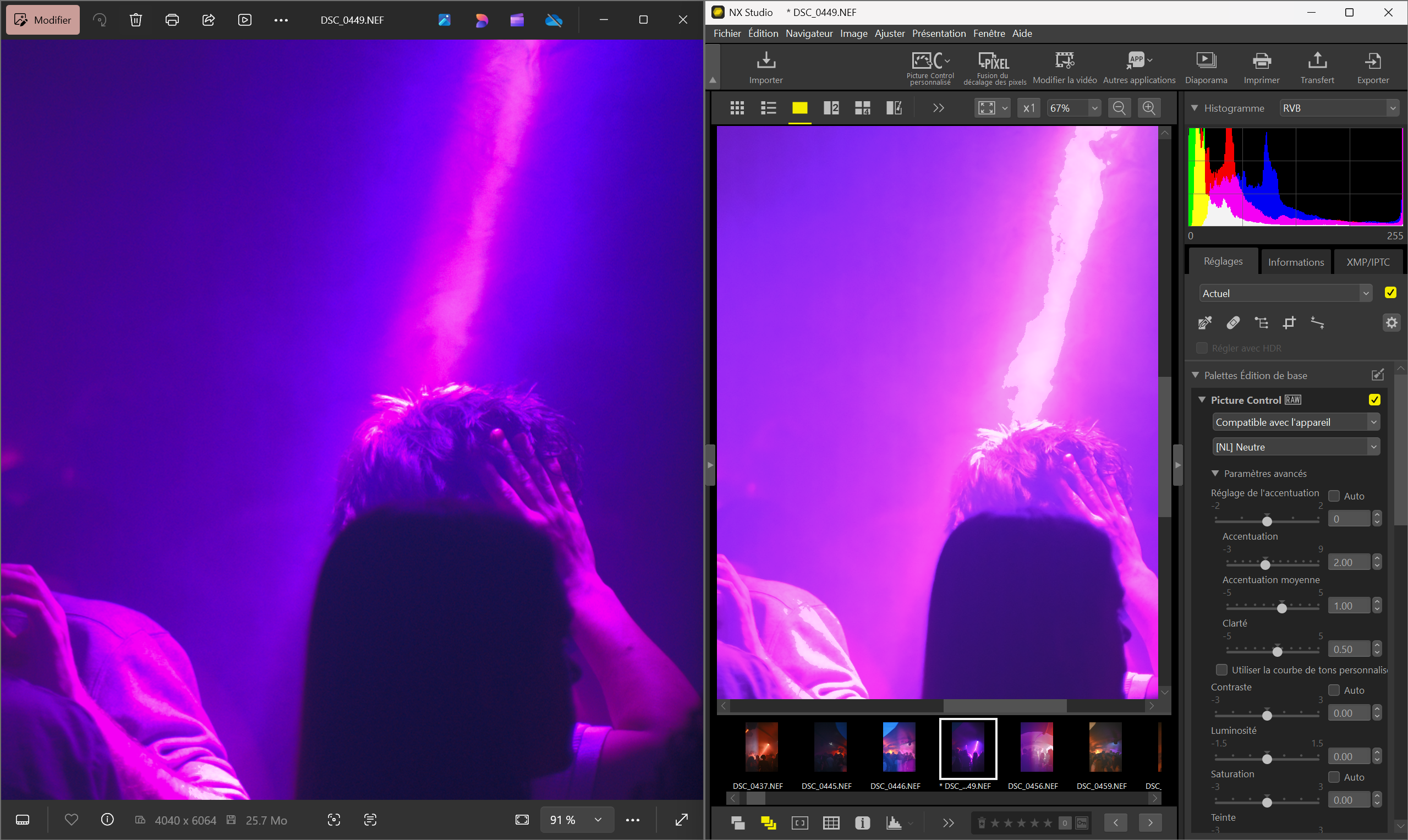Open the [NL] Neutre picture control dropdown
The image size is (1408, 840).
[x=1295, y=447]
